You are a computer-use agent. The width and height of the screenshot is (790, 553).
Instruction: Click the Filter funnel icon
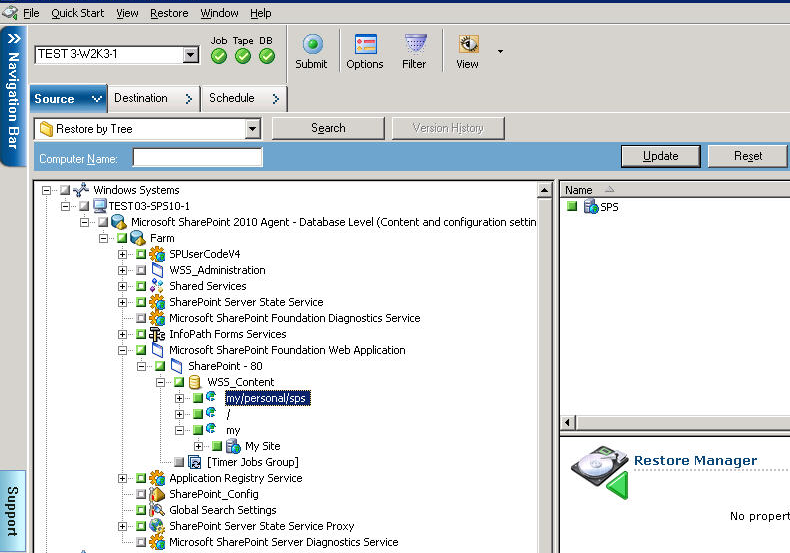pyautogui.click(x=414, y=45)
